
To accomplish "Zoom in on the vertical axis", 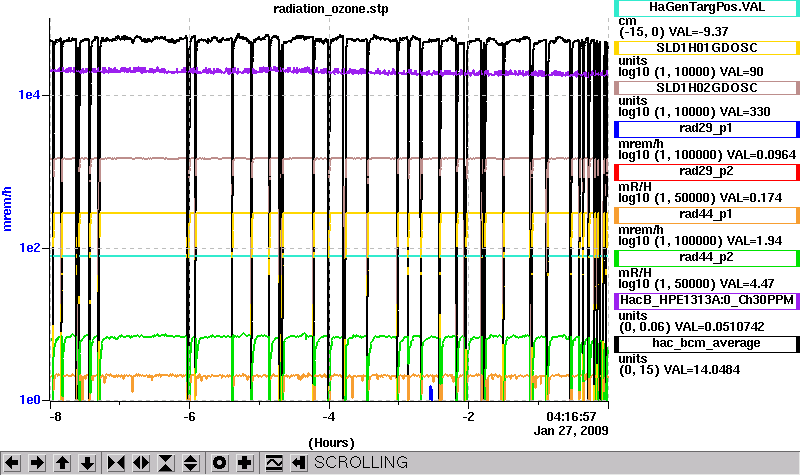I will point(166,463).
